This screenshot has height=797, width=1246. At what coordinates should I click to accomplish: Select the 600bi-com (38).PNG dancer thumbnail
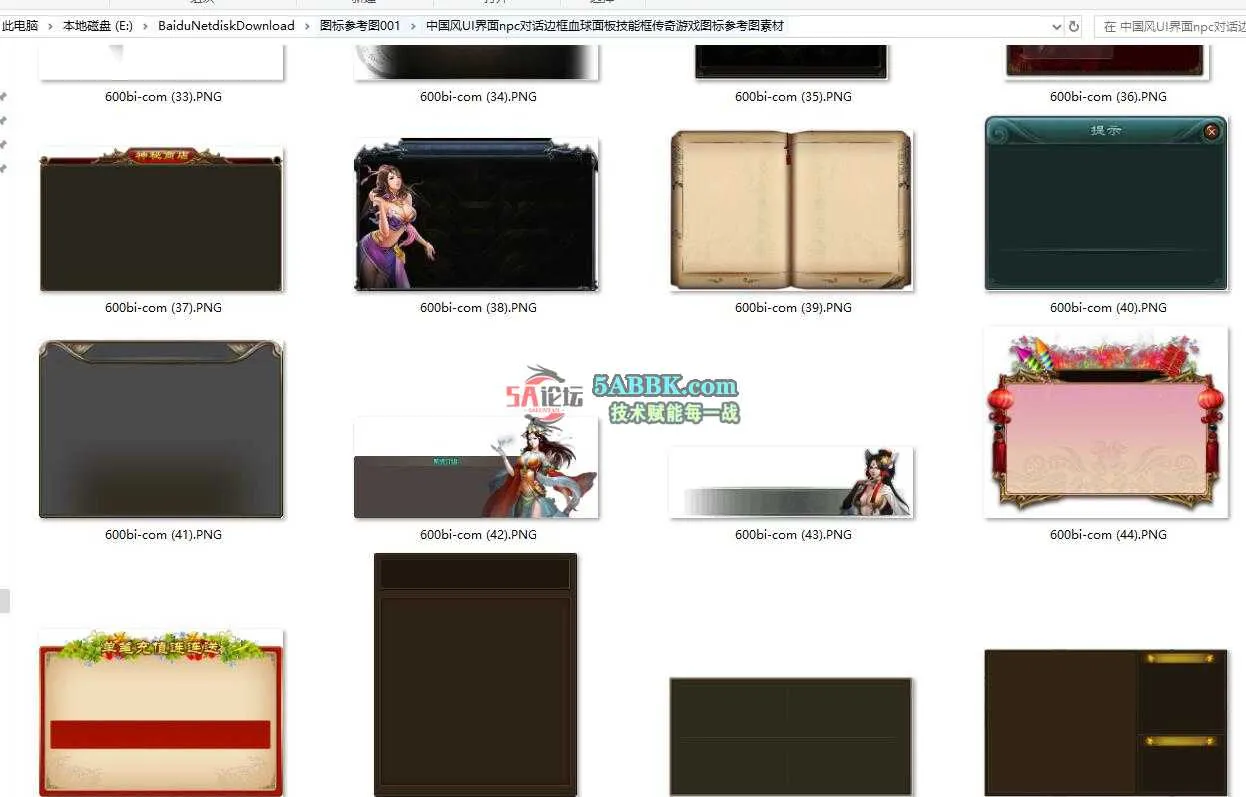click(x=476, y=215)
